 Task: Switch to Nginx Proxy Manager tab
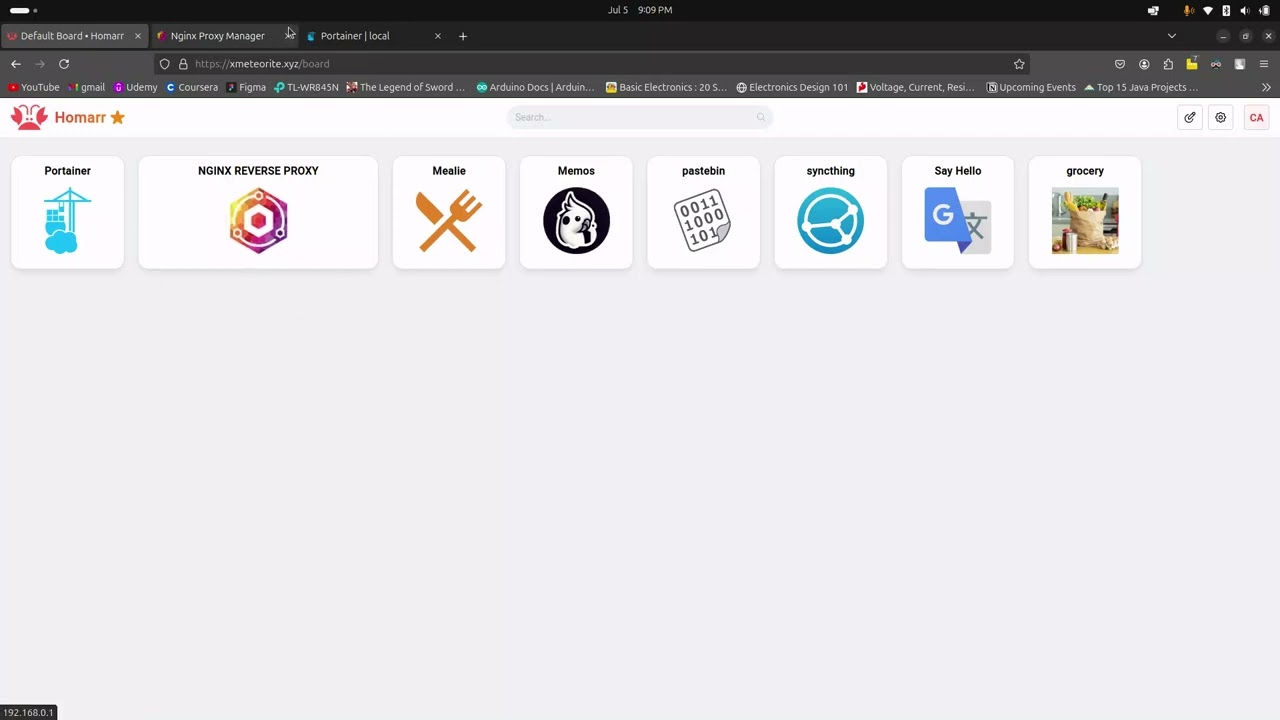coord(217,36)
